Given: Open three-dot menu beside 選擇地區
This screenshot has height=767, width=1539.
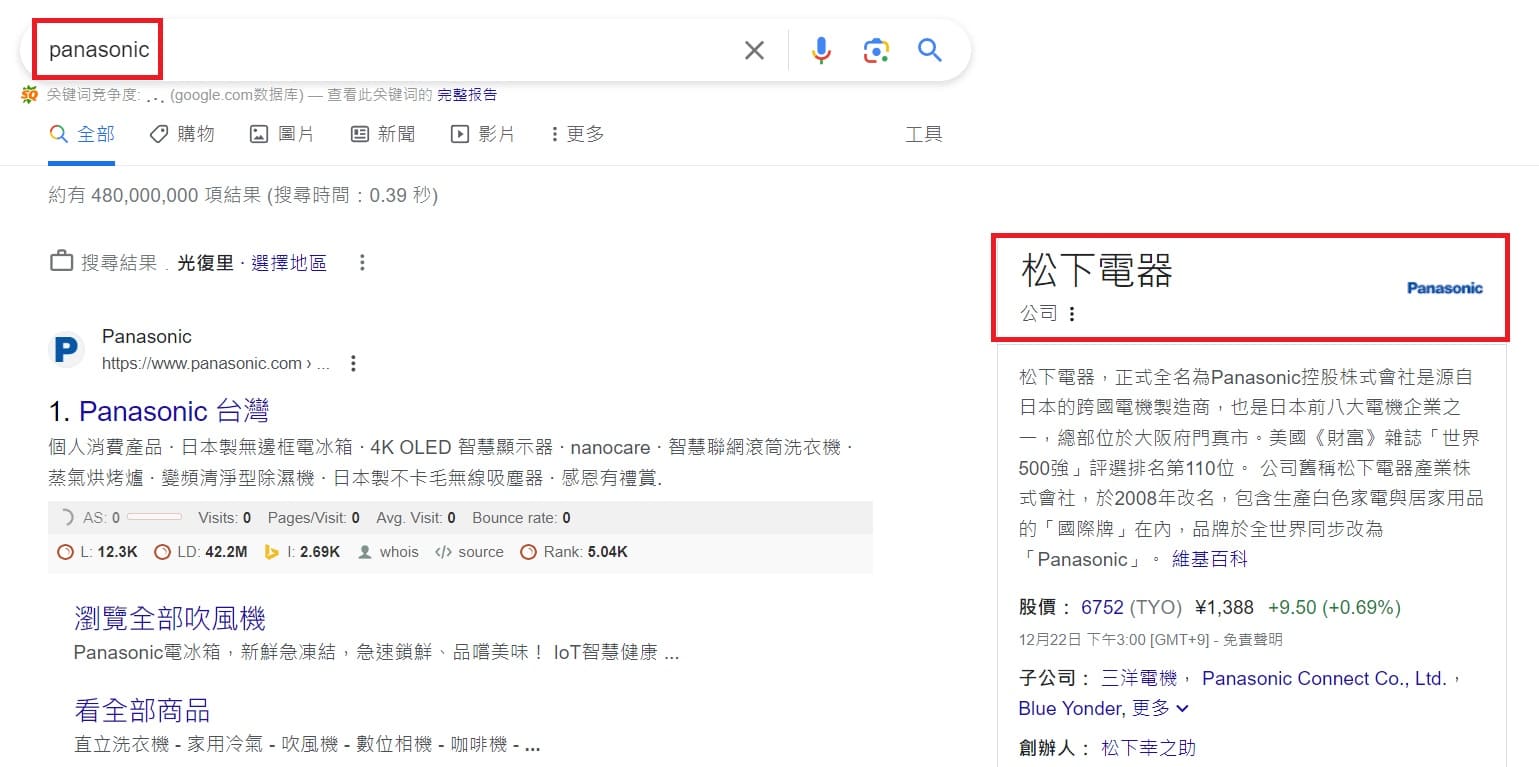Looking at the screenshot, I should point(362,263).
